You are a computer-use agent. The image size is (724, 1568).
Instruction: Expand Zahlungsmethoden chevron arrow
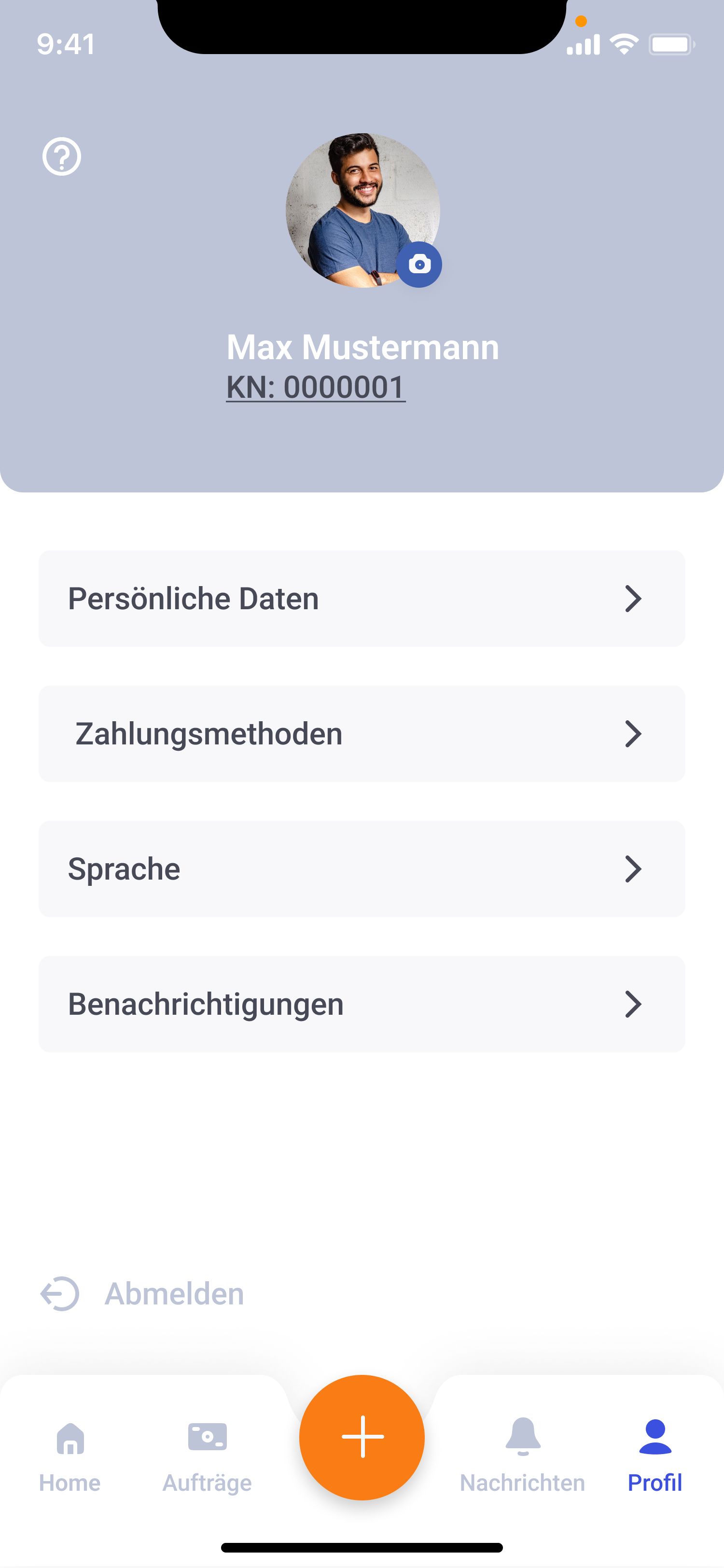(633, 734)
